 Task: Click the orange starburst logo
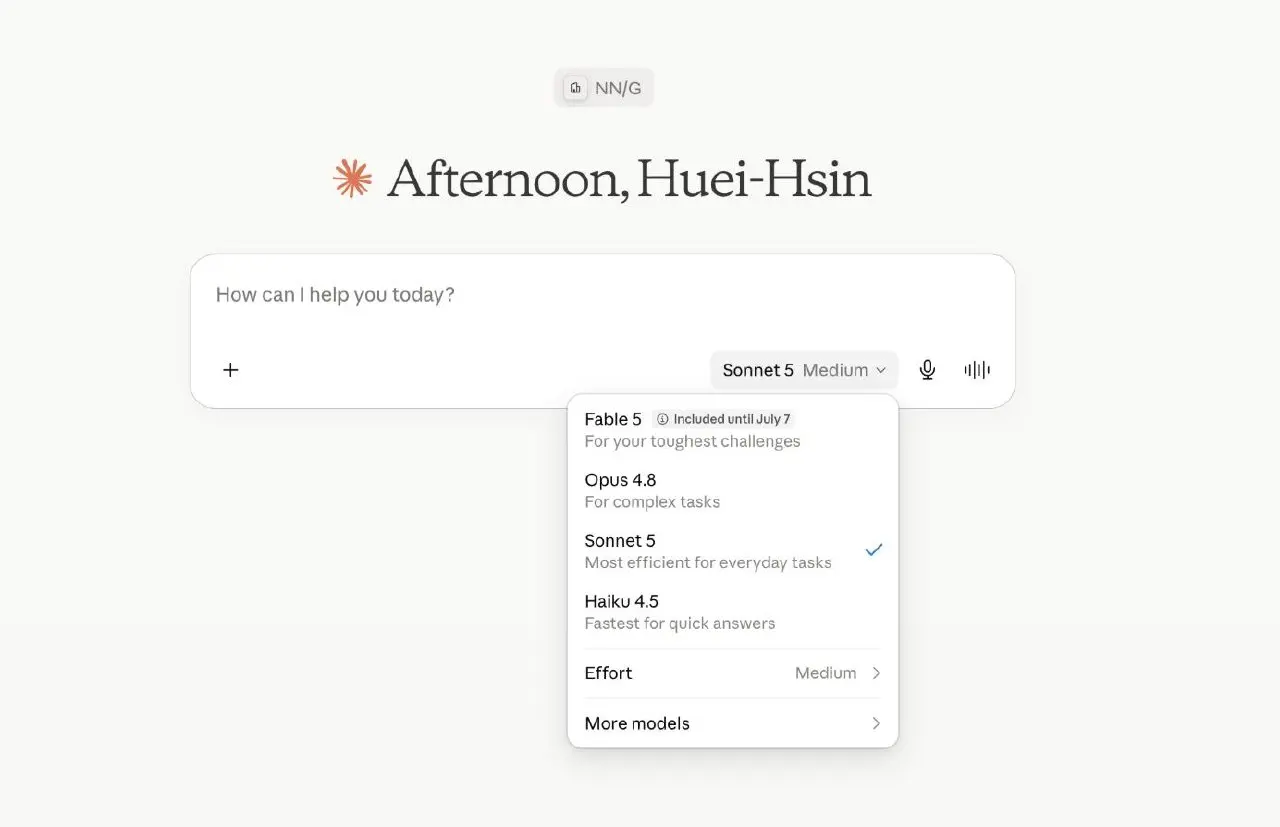click(352, 178)
